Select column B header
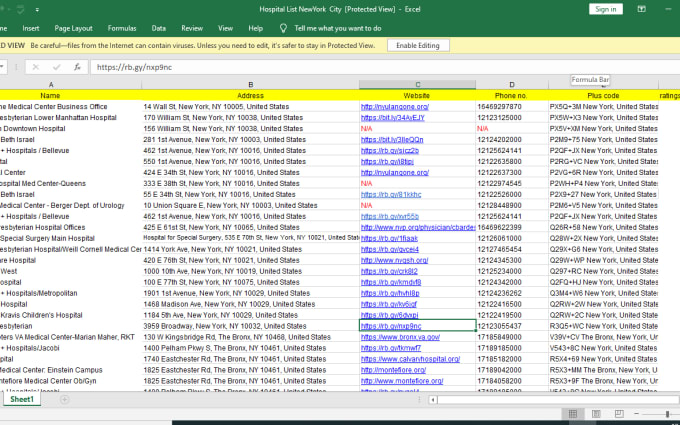 pyautogui.click(x=250, y=85)
